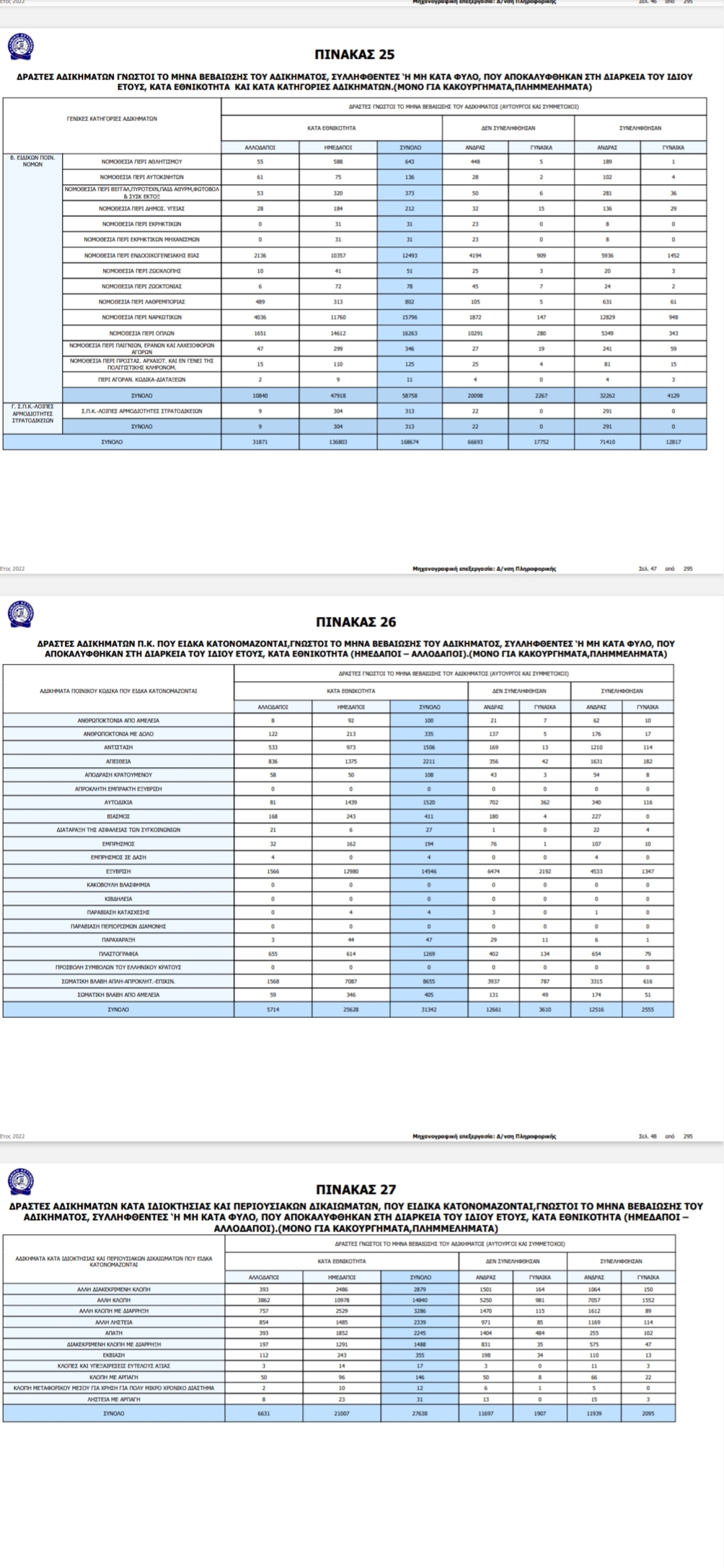The width and height of the screenshot is (724, 1568).
Task: Click the ΒΙΑΣΜΟΣ row label
Action: [x=118, y=816]
